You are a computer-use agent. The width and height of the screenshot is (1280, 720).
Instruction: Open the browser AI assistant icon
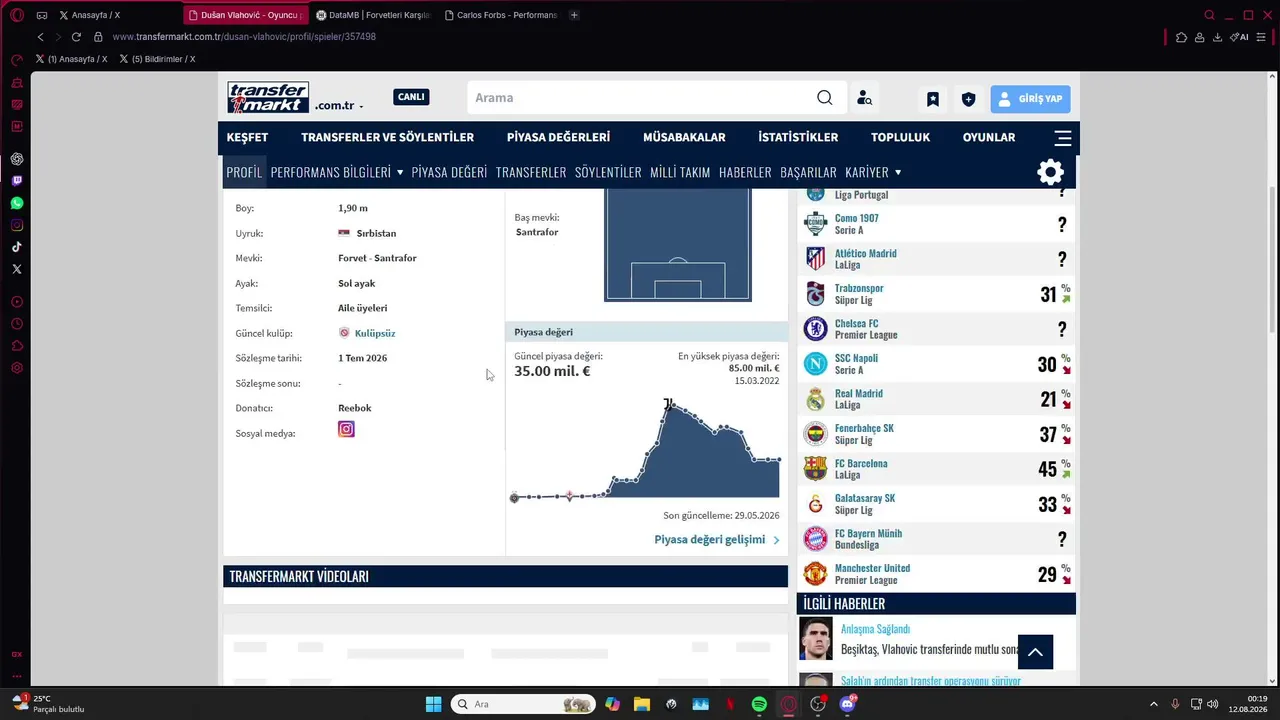point(1240,37)
